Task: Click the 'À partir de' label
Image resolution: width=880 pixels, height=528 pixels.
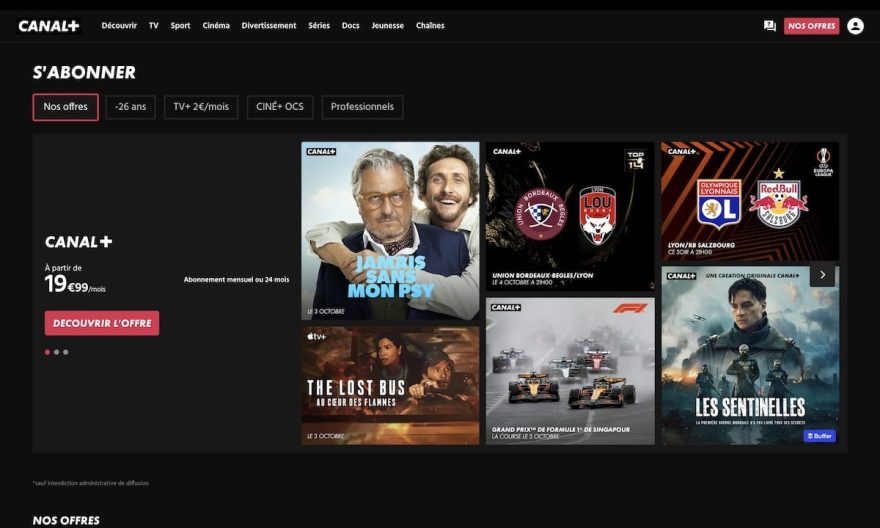Action: coord(63,268)
